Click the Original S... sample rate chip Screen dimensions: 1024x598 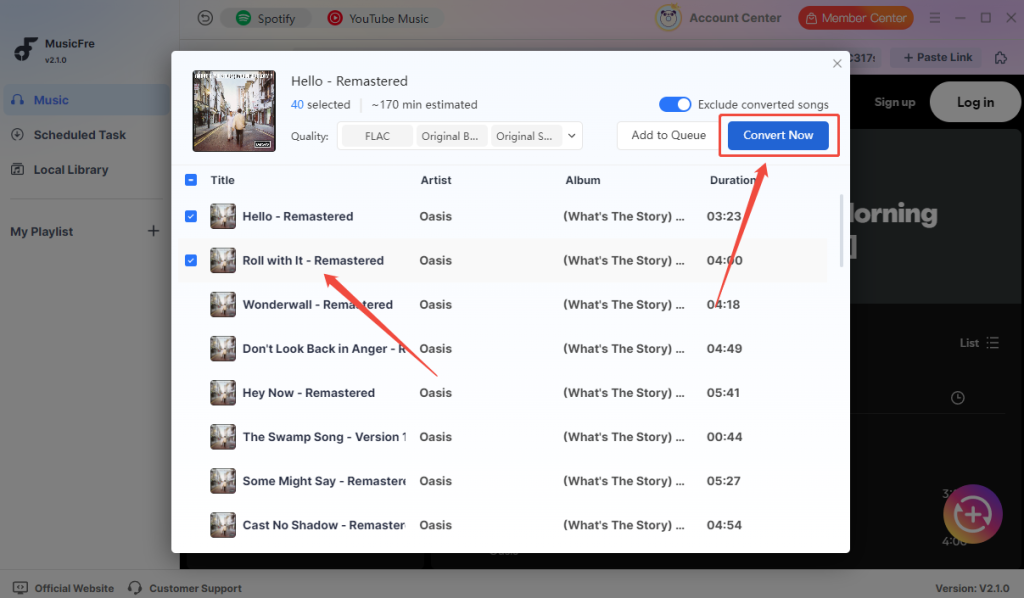525,136
